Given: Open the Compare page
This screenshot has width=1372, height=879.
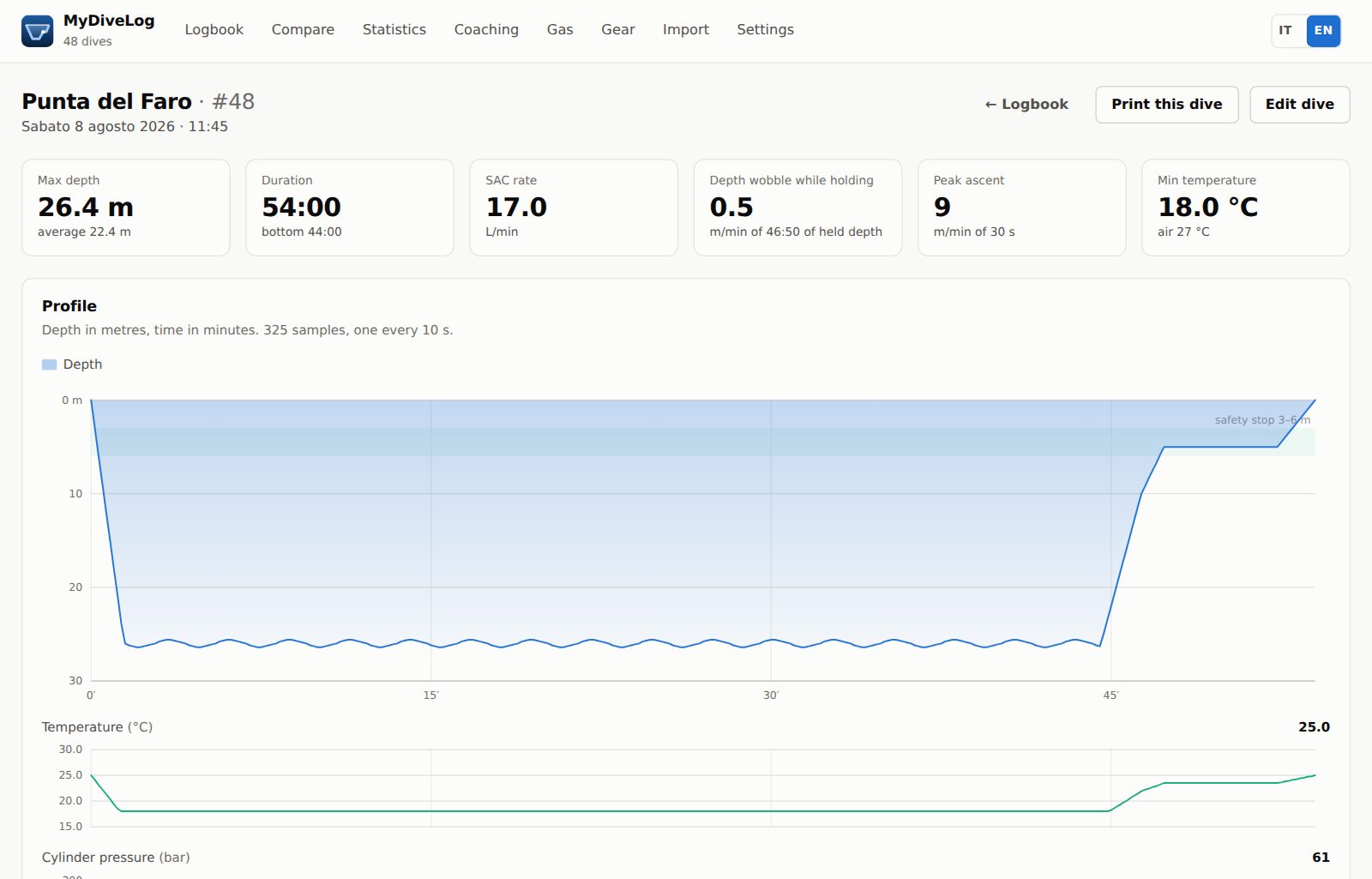Looking at the screenshot, I should [303, 30].
